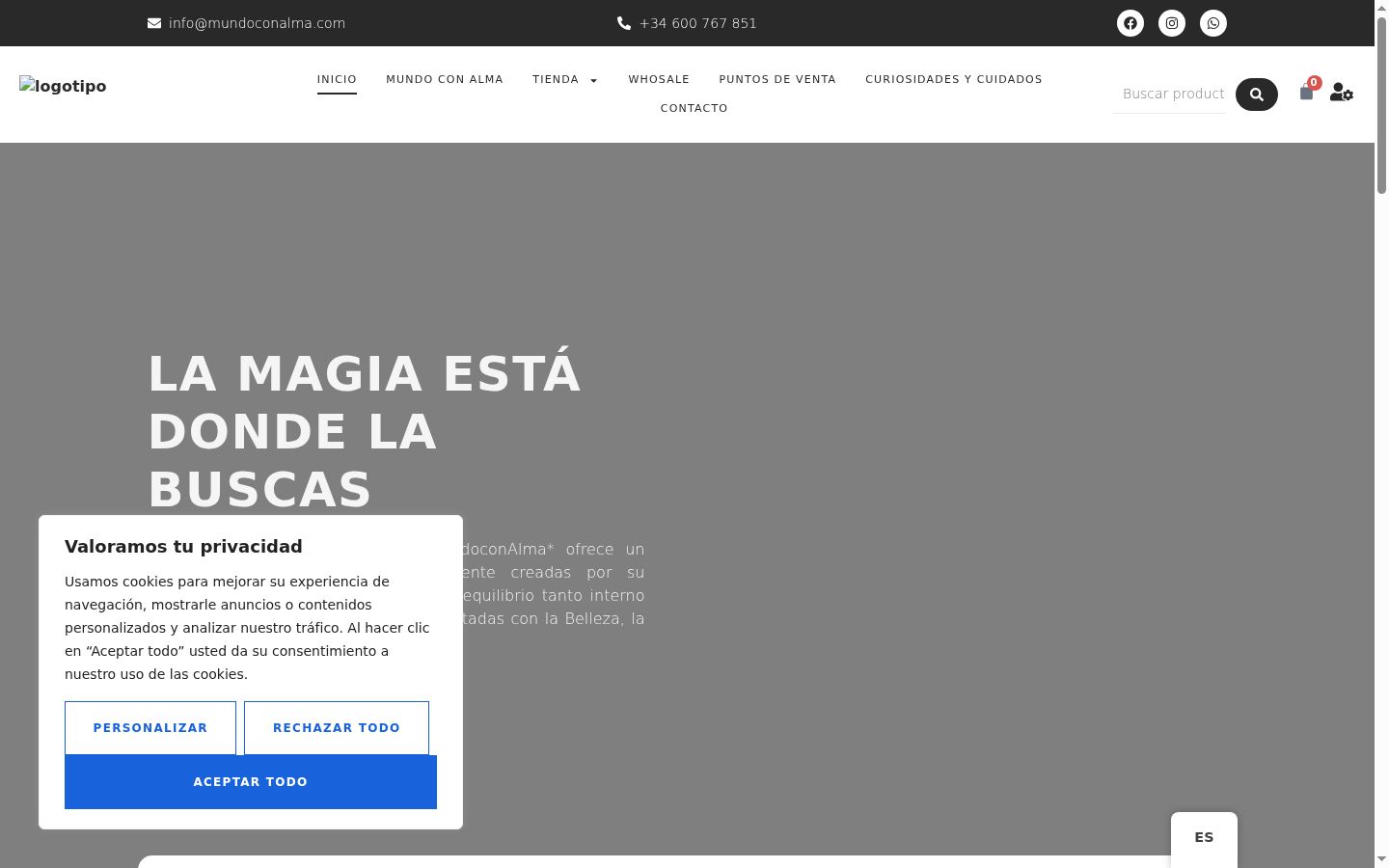Image resolution: width=1389 pixels, height=868 pixels.
Task: Focus the Buscar productos search field
Action: coord(1170,95)
